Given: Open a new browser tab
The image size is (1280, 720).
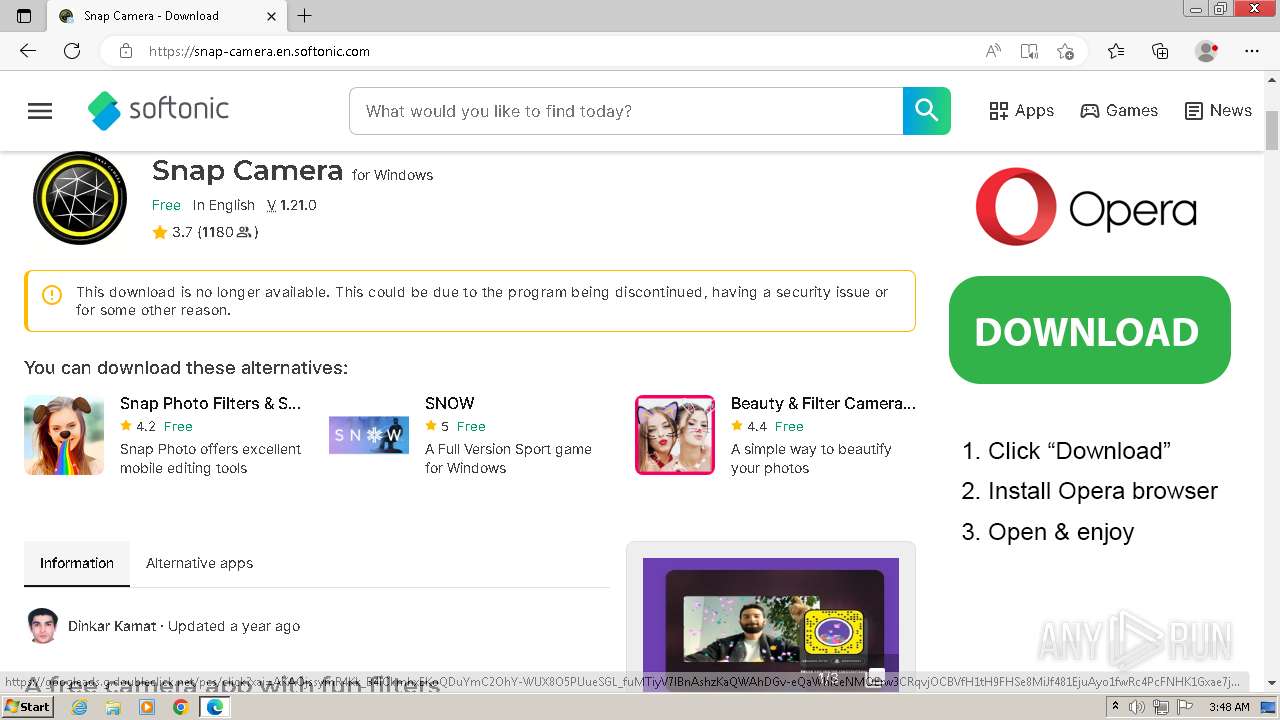Looking at the screenshot, I should (305, 16).
